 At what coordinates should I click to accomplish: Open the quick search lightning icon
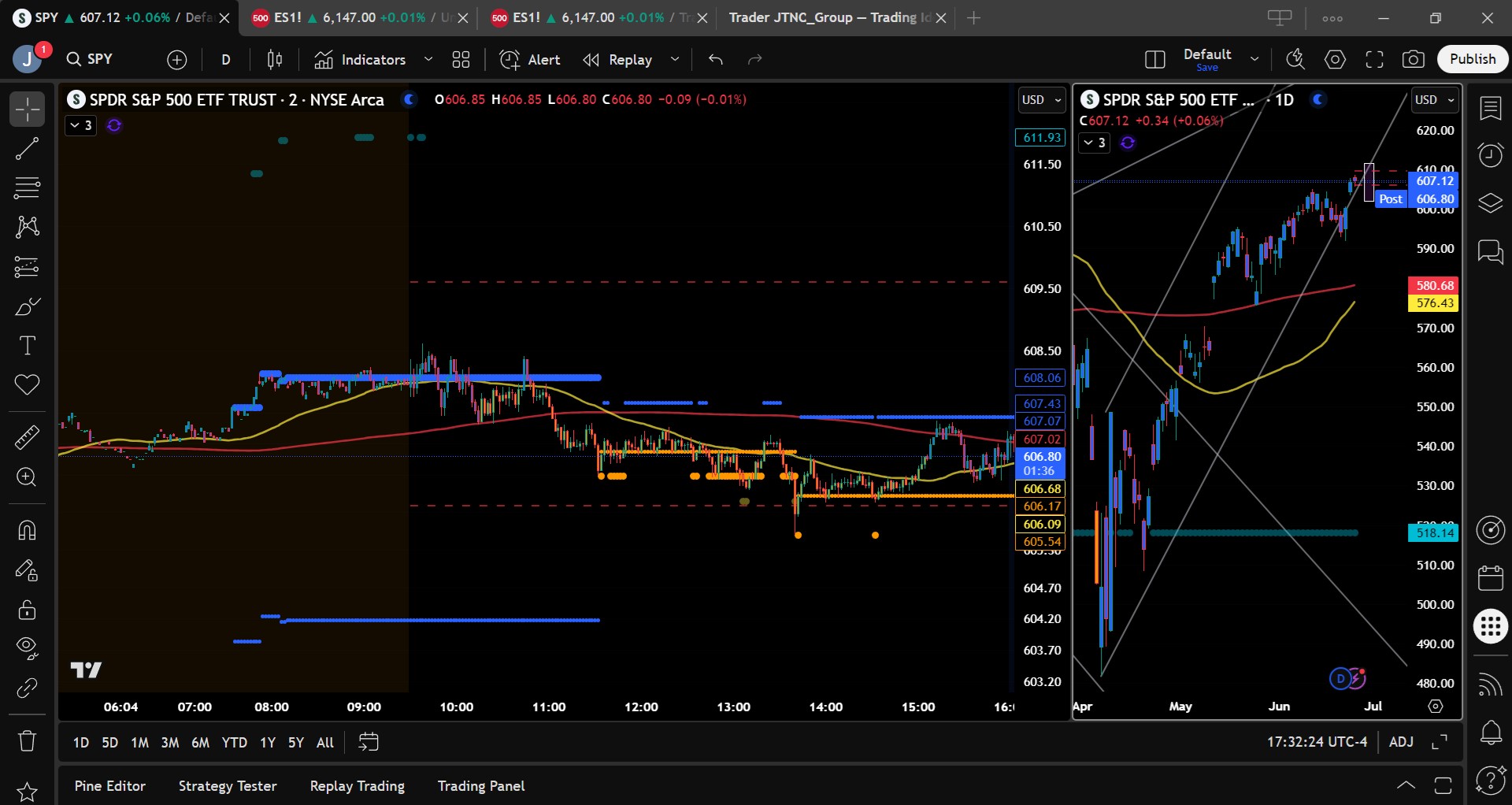tap(1295, 59)
